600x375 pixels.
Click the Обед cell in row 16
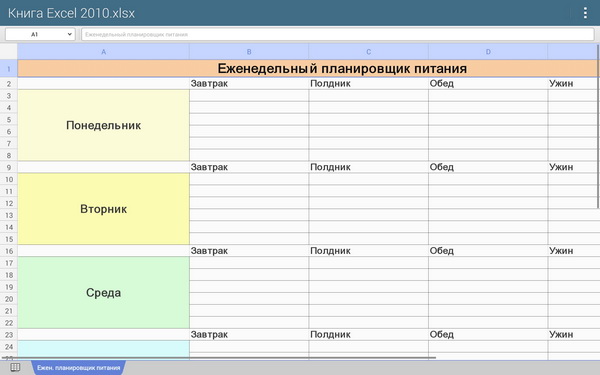pyautogui.click(x=488, y=251)
